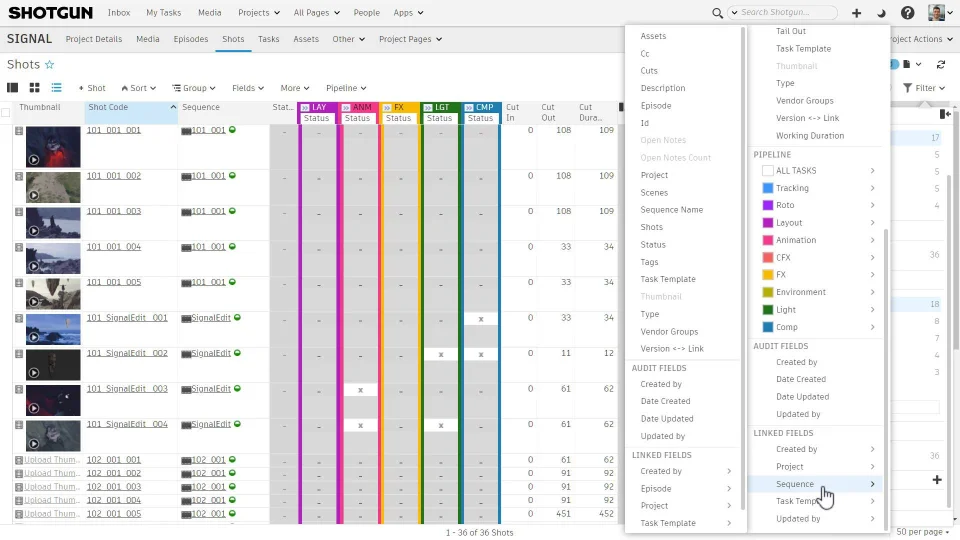Switch to thumbnail grid view
The width and height of the screenshot is (960, 540).
[x=34, y=88]
